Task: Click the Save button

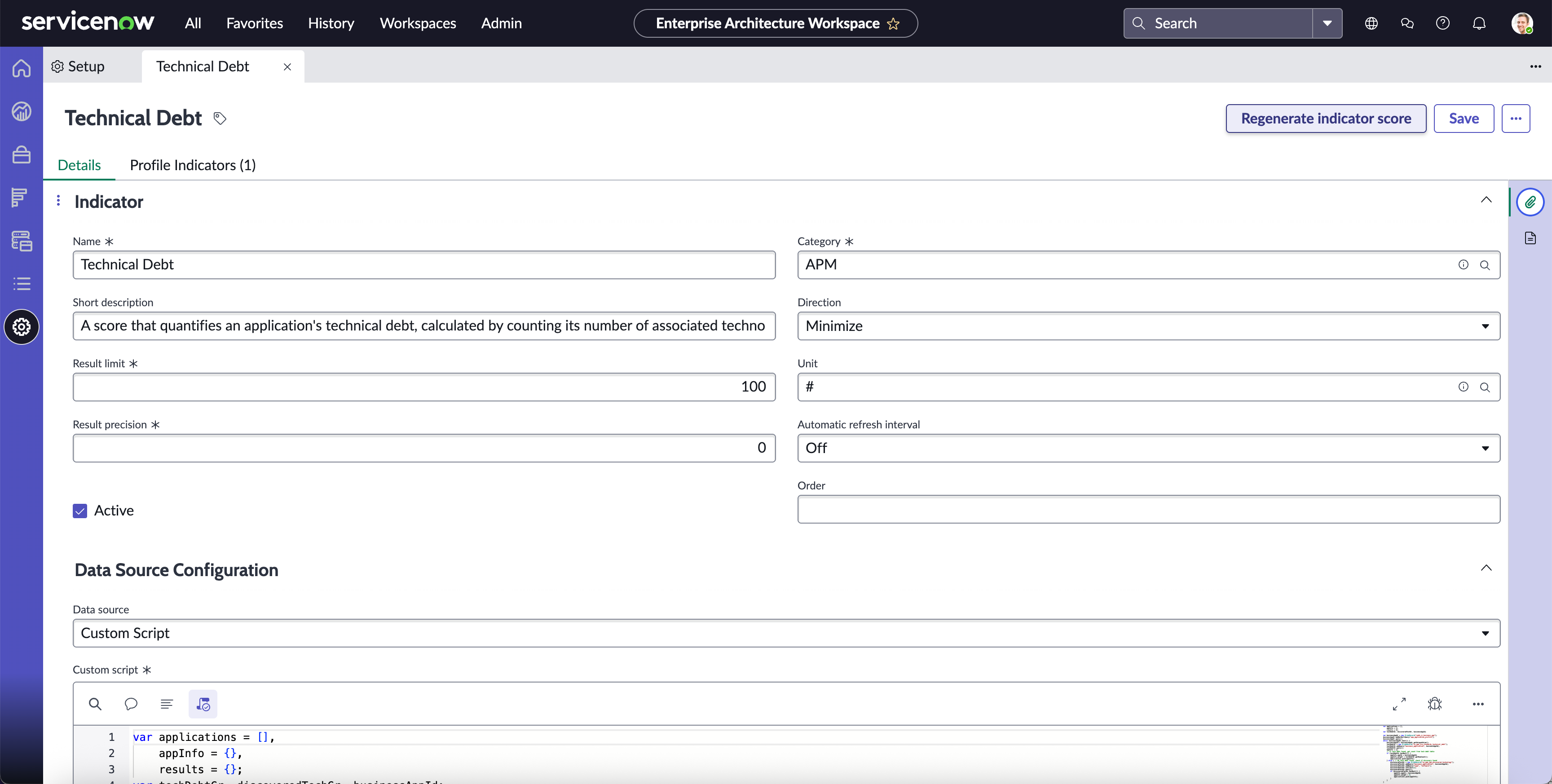Action: (x=1464, y=119)
